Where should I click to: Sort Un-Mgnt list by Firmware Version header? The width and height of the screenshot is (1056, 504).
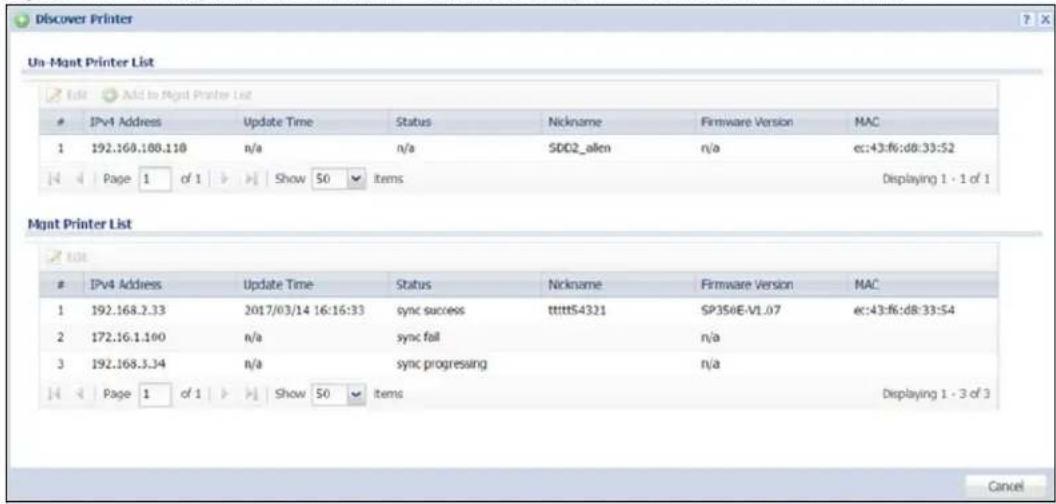770,123
